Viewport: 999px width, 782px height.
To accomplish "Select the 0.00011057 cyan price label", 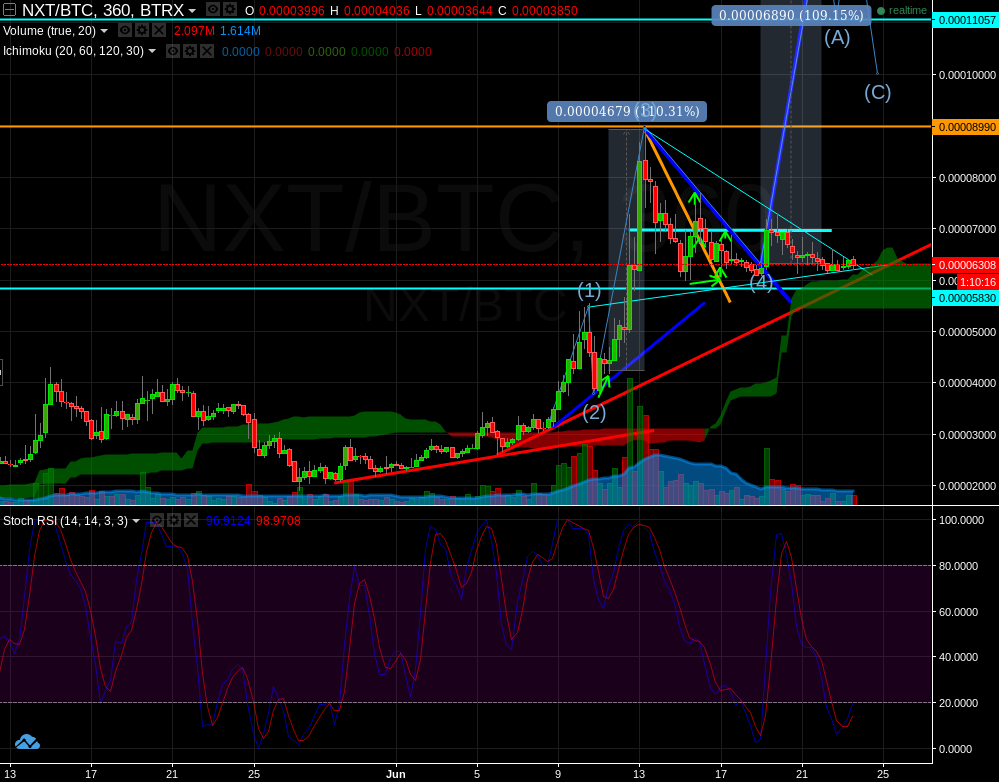I will (965, 20).
